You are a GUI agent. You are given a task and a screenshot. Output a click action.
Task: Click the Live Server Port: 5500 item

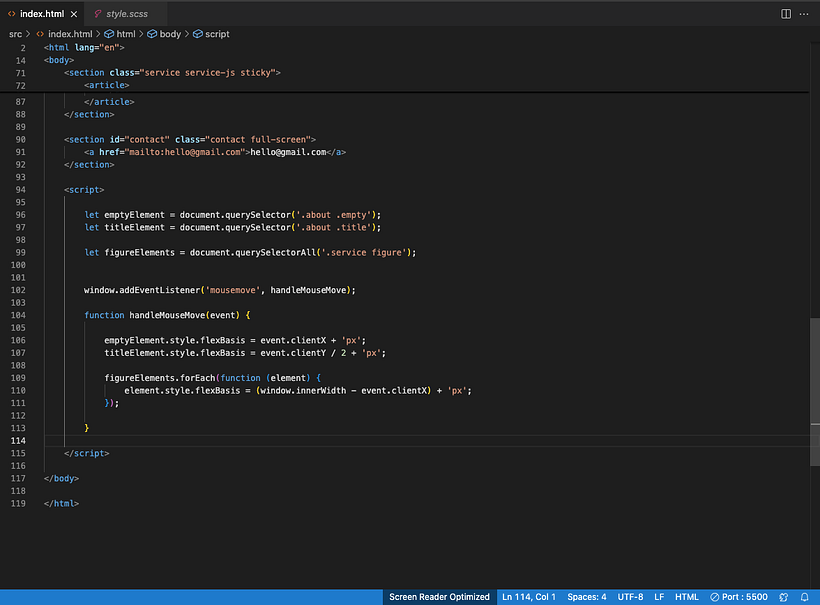[x=738, y=597]
